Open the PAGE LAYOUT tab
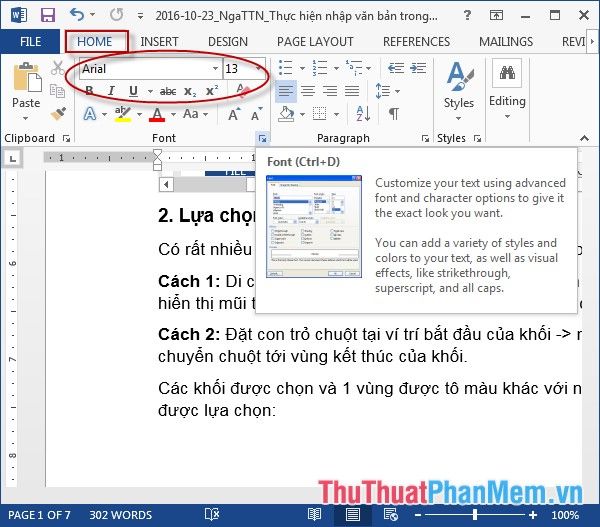Viewport: 600px width, 527px height. (315, 41)
